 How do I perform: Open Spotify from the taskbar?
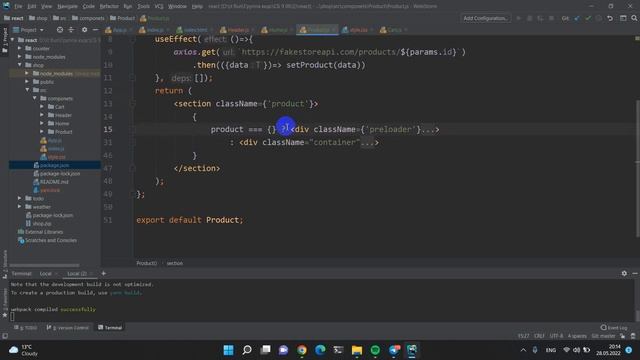[375, 350]
